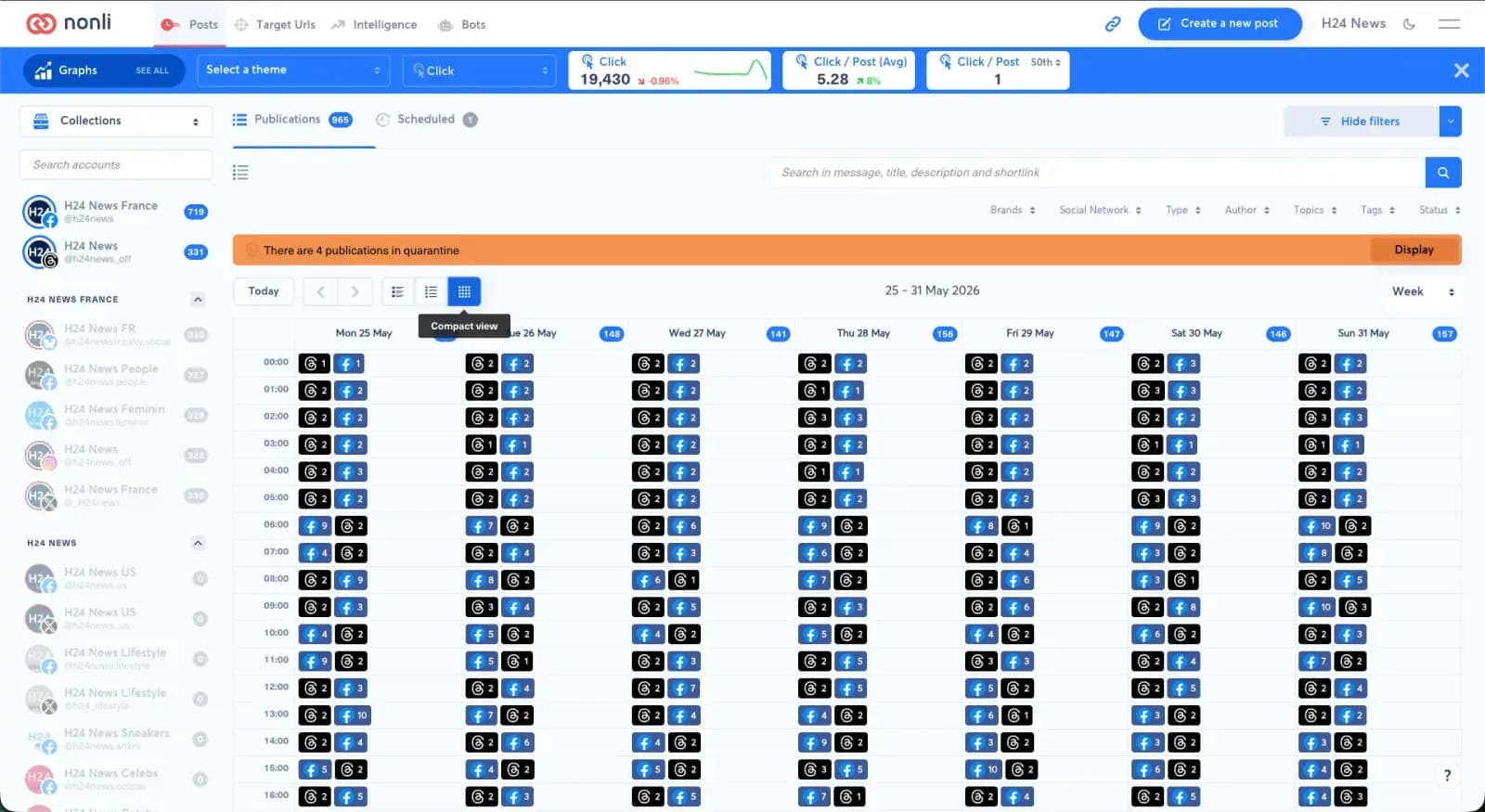Viewport: 1485px width, 812px height.
Task: Open the Intelligence tab
Action: [x=374, y=24]
